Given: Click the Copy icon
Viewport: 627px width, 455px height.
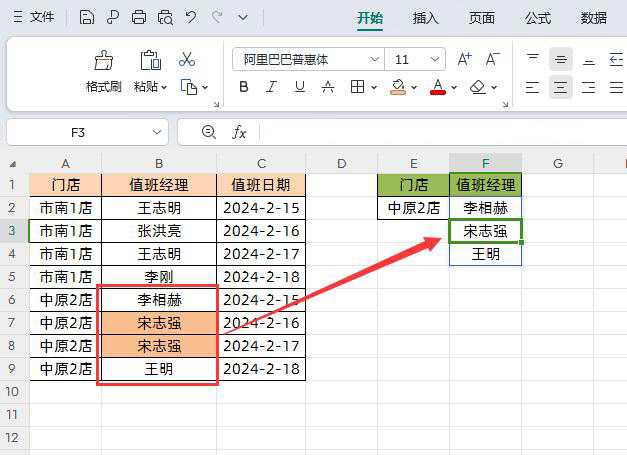Looking at the screenshot, I should pos(189,87).
